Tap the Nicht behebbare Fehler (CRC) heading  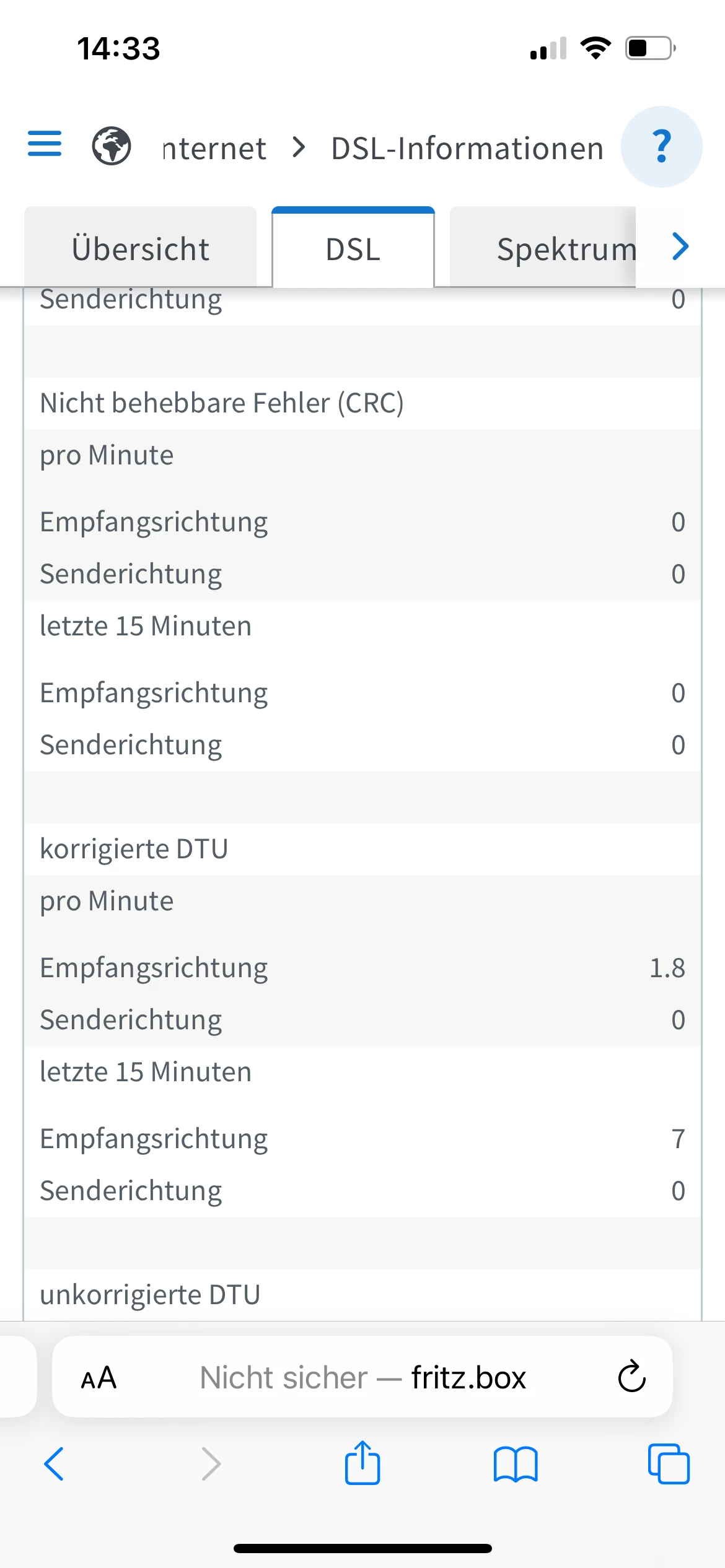pyautogui.click(x=222, y=403)
